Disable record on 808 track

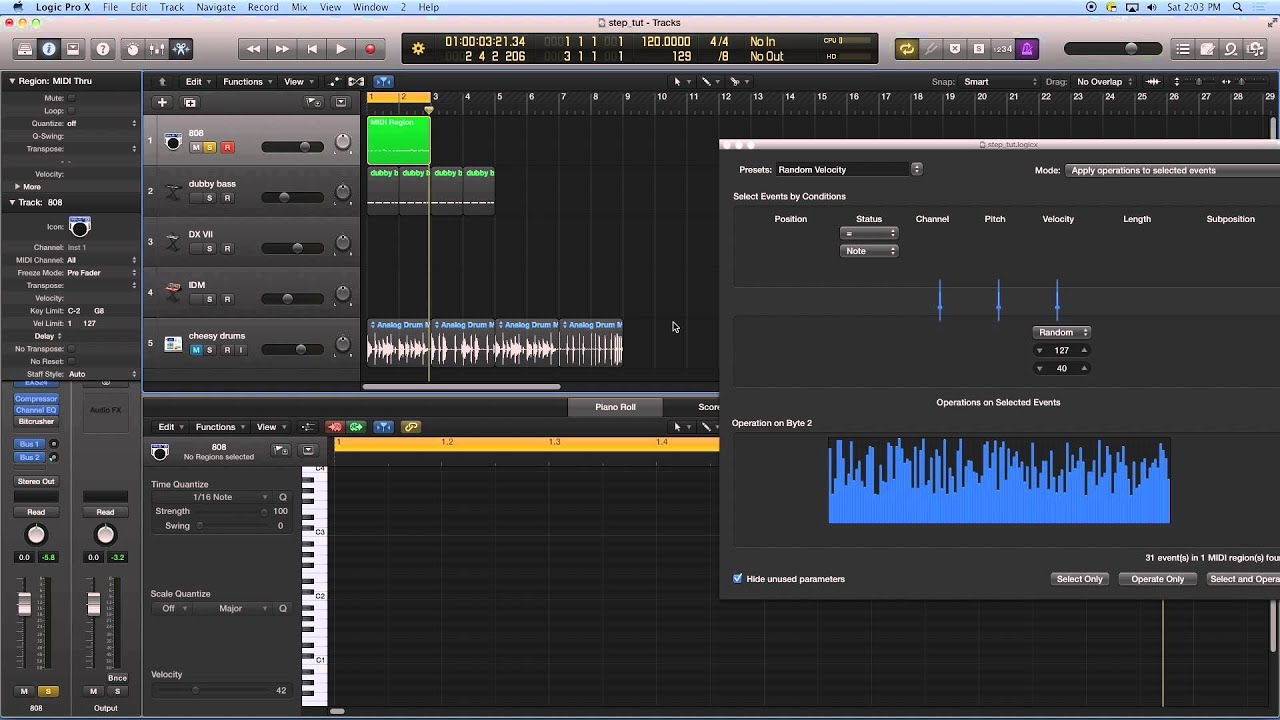(x=227, y=147)
